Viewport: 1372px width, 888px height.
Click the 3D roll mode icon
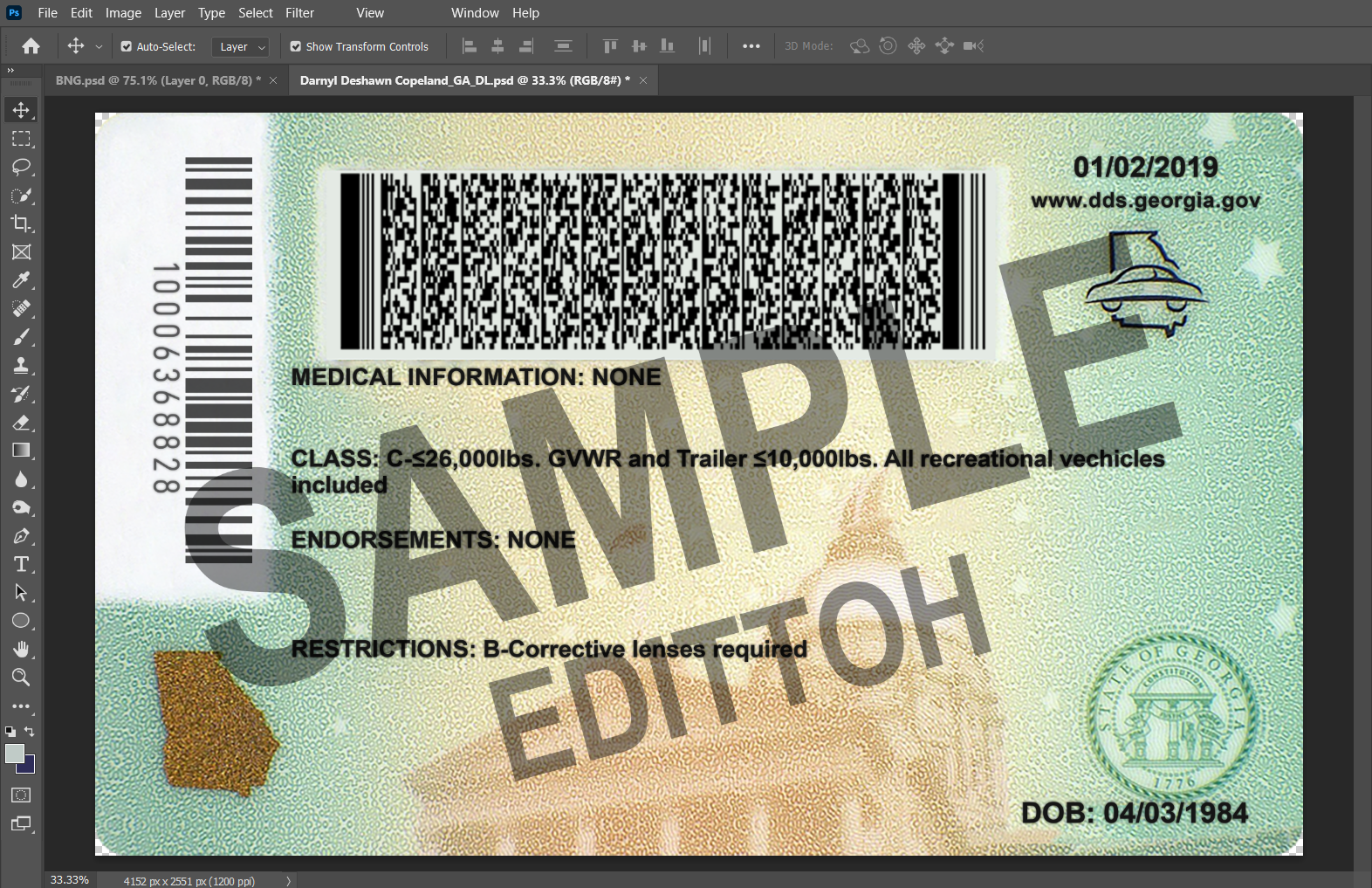pyautogui.click(x=888, y=46)
